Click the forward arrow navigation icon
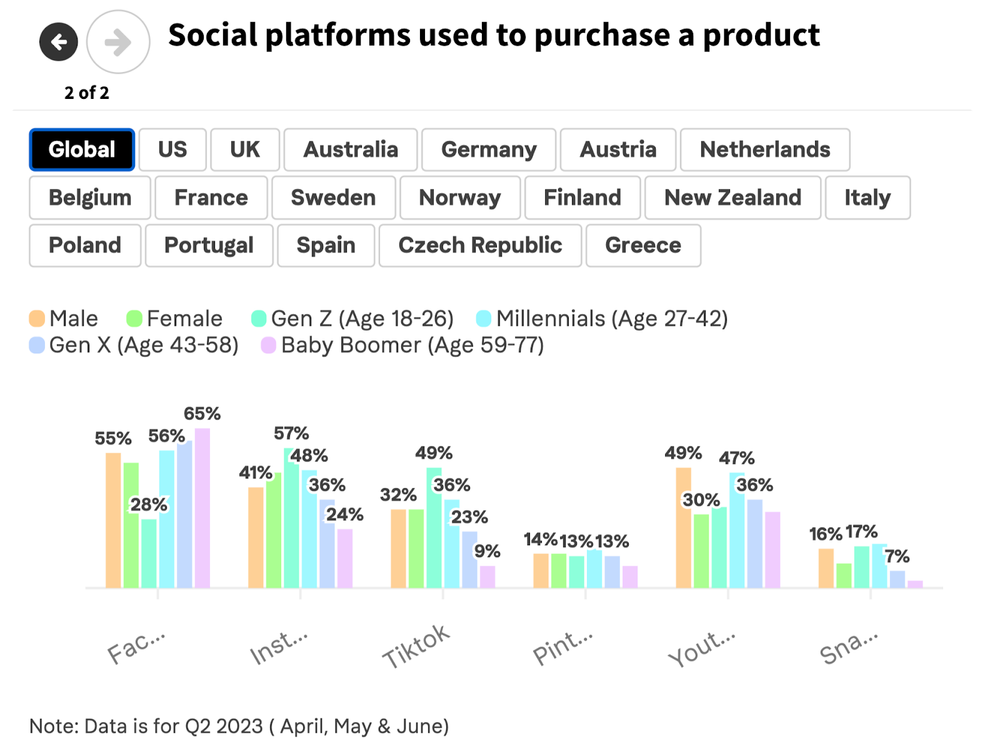The image size is (1000, 746). pyautogui.click(x=118, y=42)
